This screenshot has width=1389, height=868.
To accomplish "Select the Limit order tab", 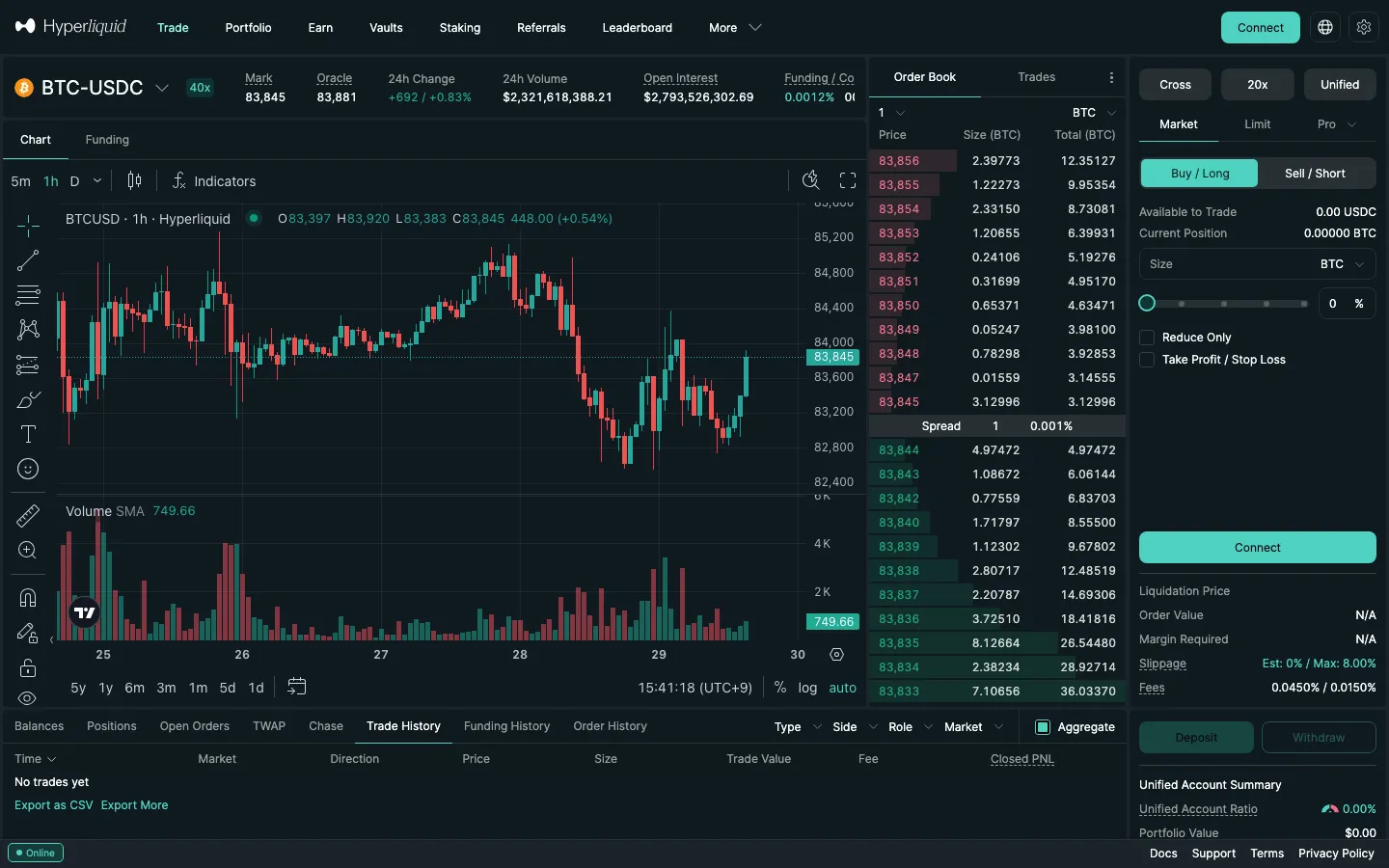I will (1257, 124).
